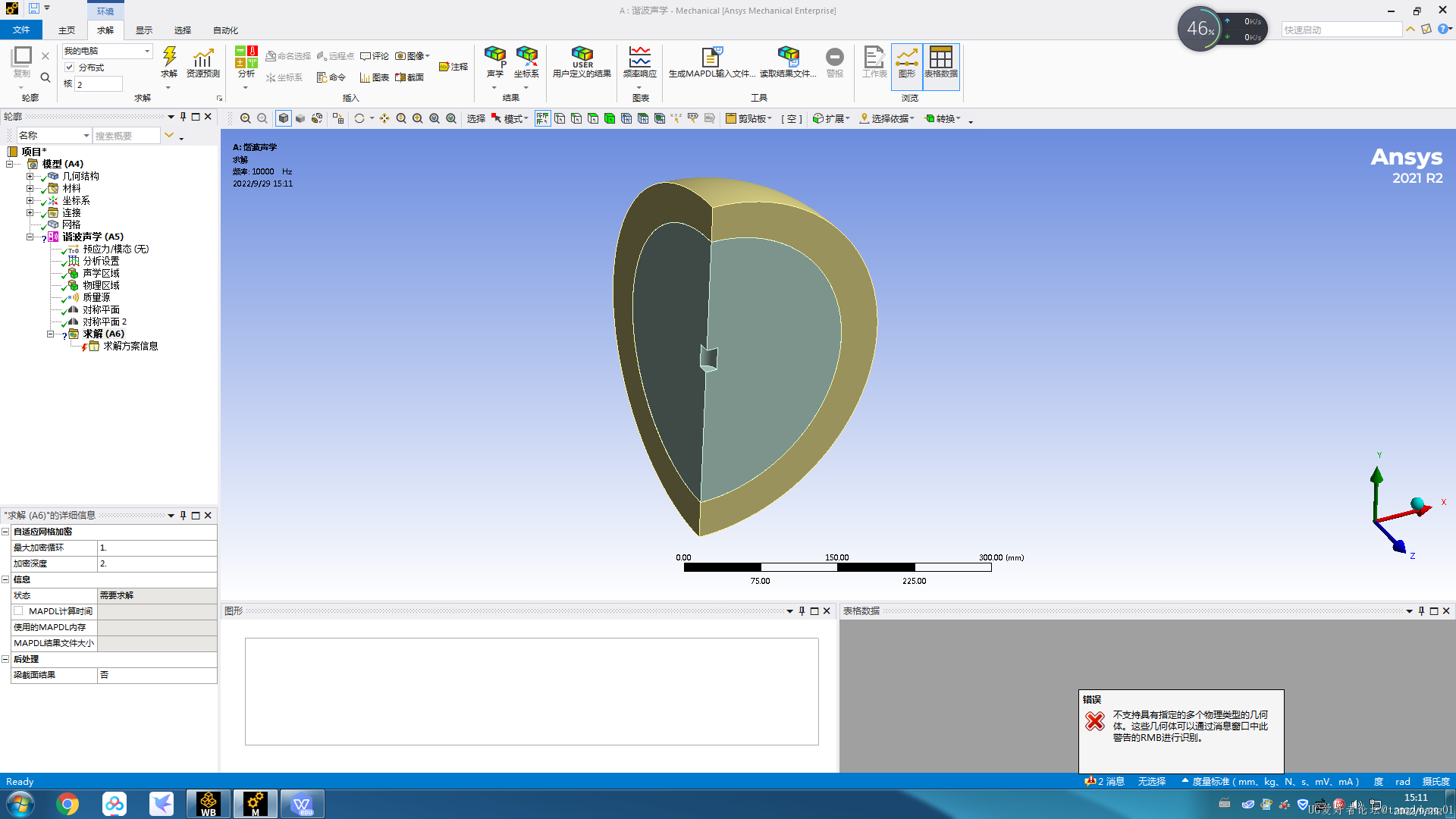Open the 扩展 extend dropdown
This screenshot has height=819, width=1456.
click(x=831, y=119)
